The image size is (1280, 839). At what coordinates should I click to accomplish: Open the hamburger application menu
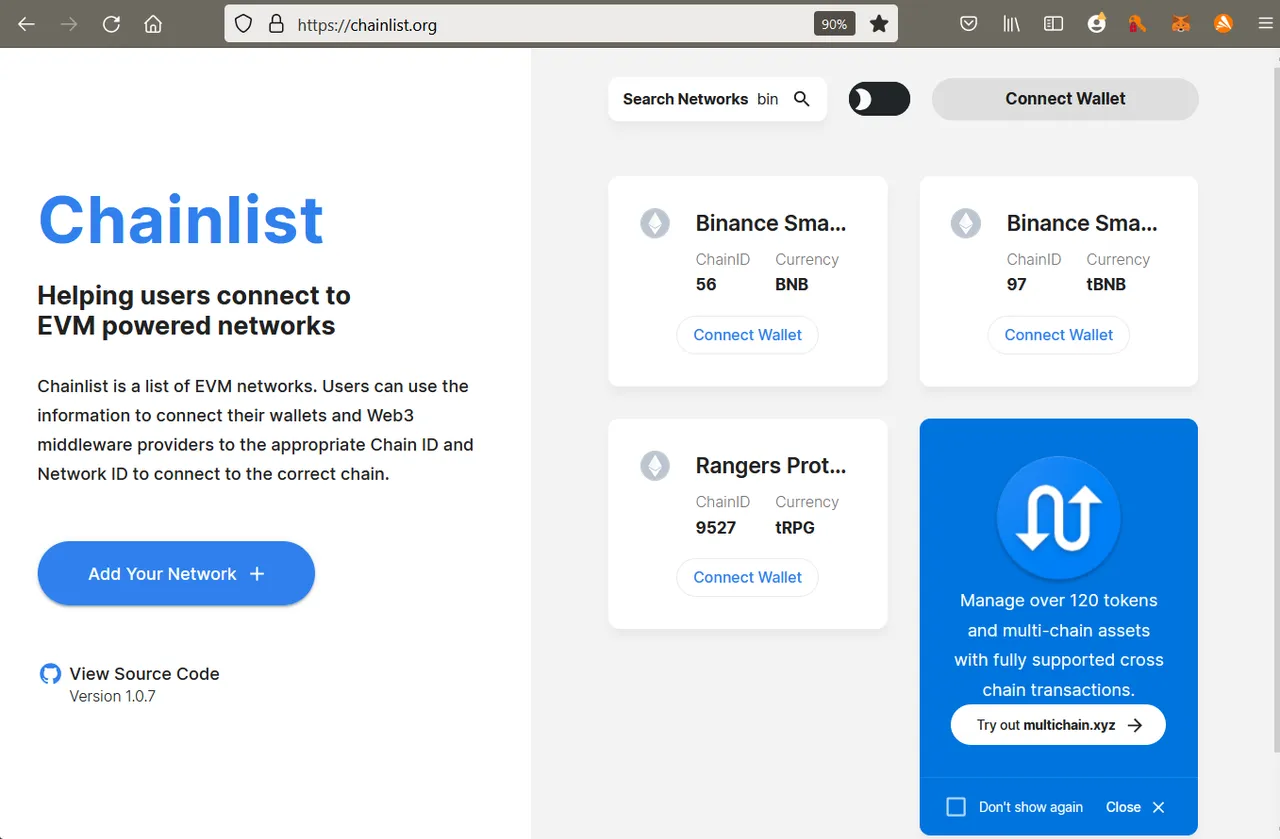(x=1265, y=24)
